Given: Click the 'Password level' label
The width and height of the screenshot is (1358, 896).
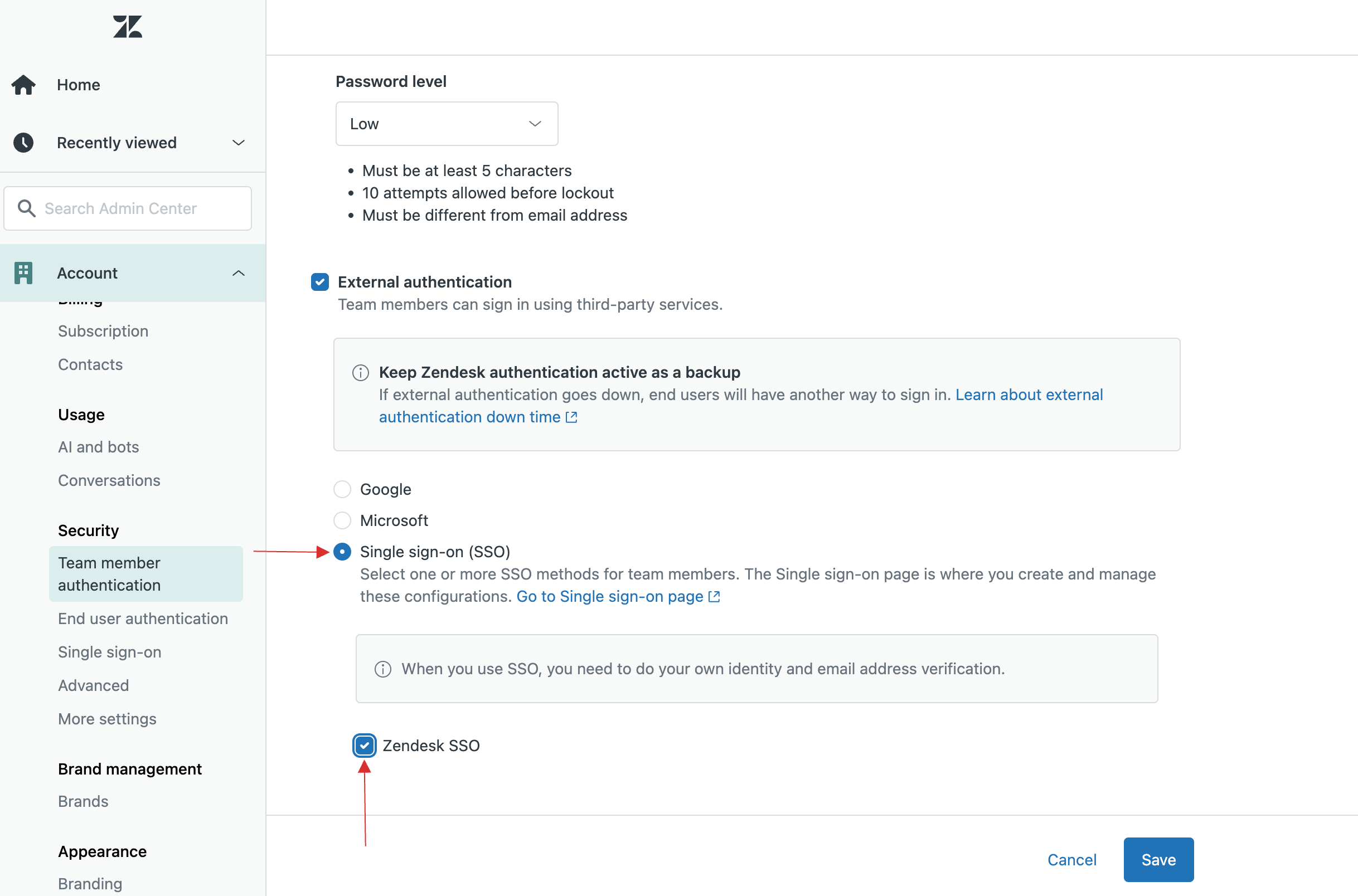Looking at the screenshot, I should point(391,82).
